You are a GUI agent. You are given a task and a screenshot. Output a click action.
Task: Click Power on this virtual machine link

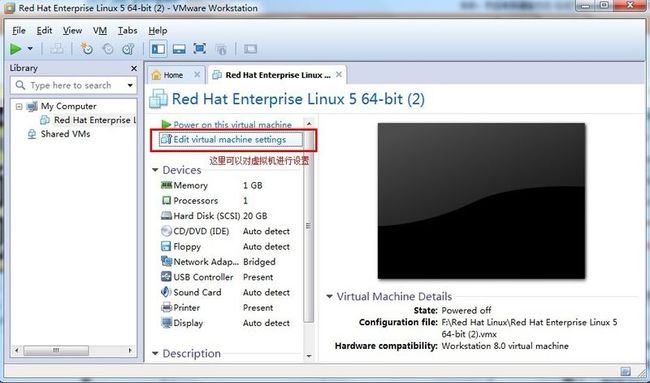pos(232,124)
